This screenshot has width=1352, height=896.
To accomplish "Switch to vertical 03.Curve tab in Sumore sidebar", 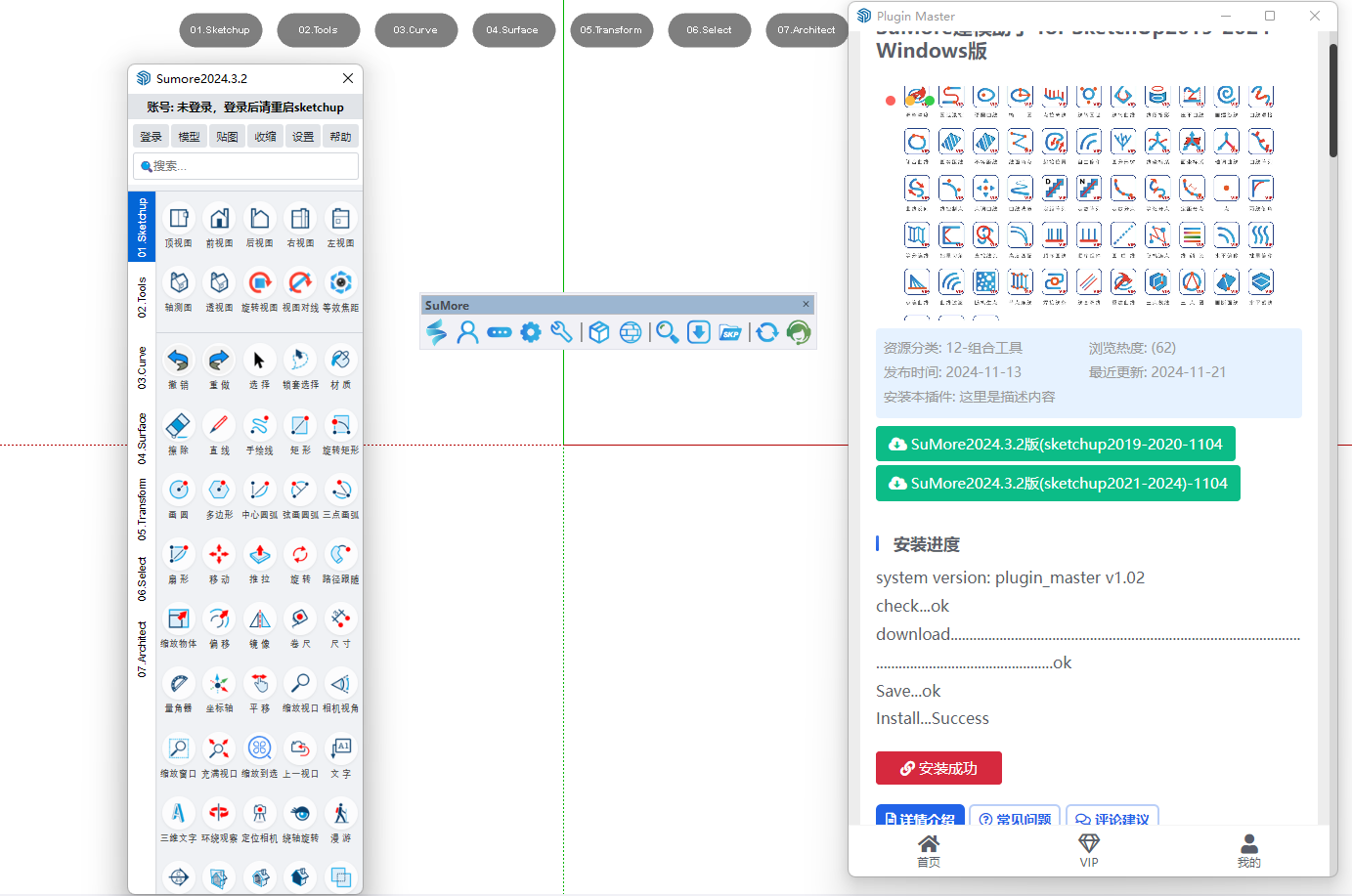I will click(x=142, y=368).
